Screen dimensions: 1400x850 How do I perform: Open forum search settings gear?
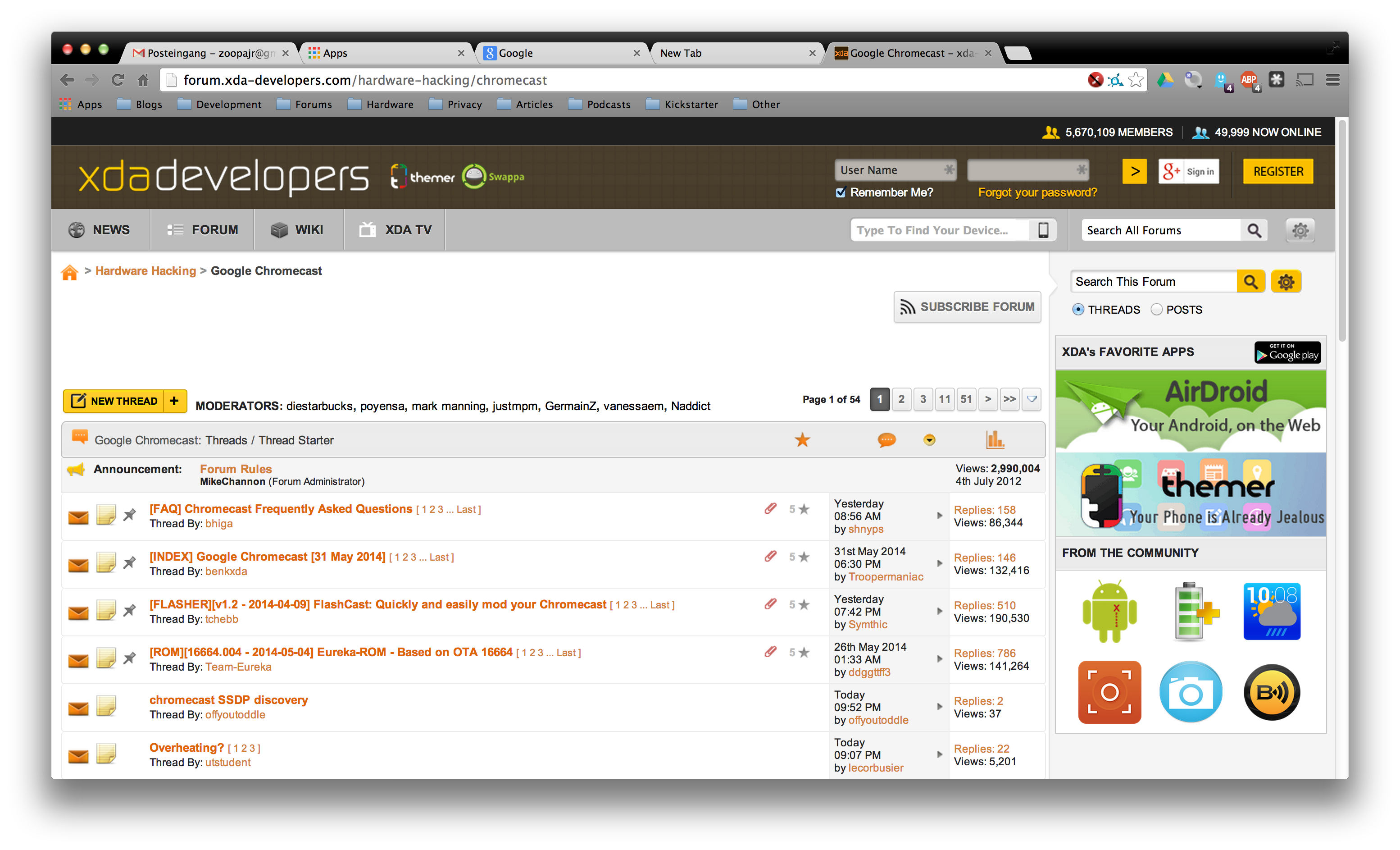click(1286, 281)
